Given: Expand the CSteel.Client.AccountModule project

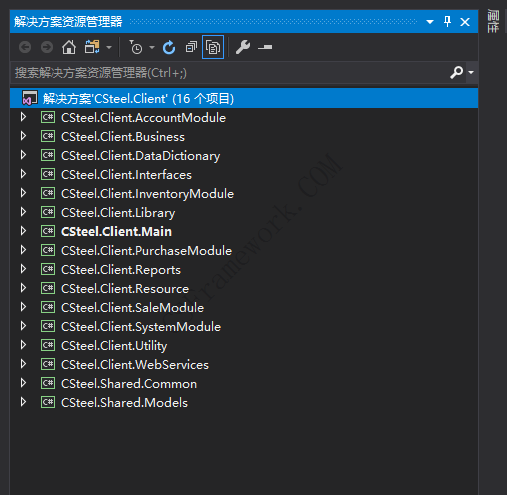Looking at the screenshot, I should pos(23,117).
